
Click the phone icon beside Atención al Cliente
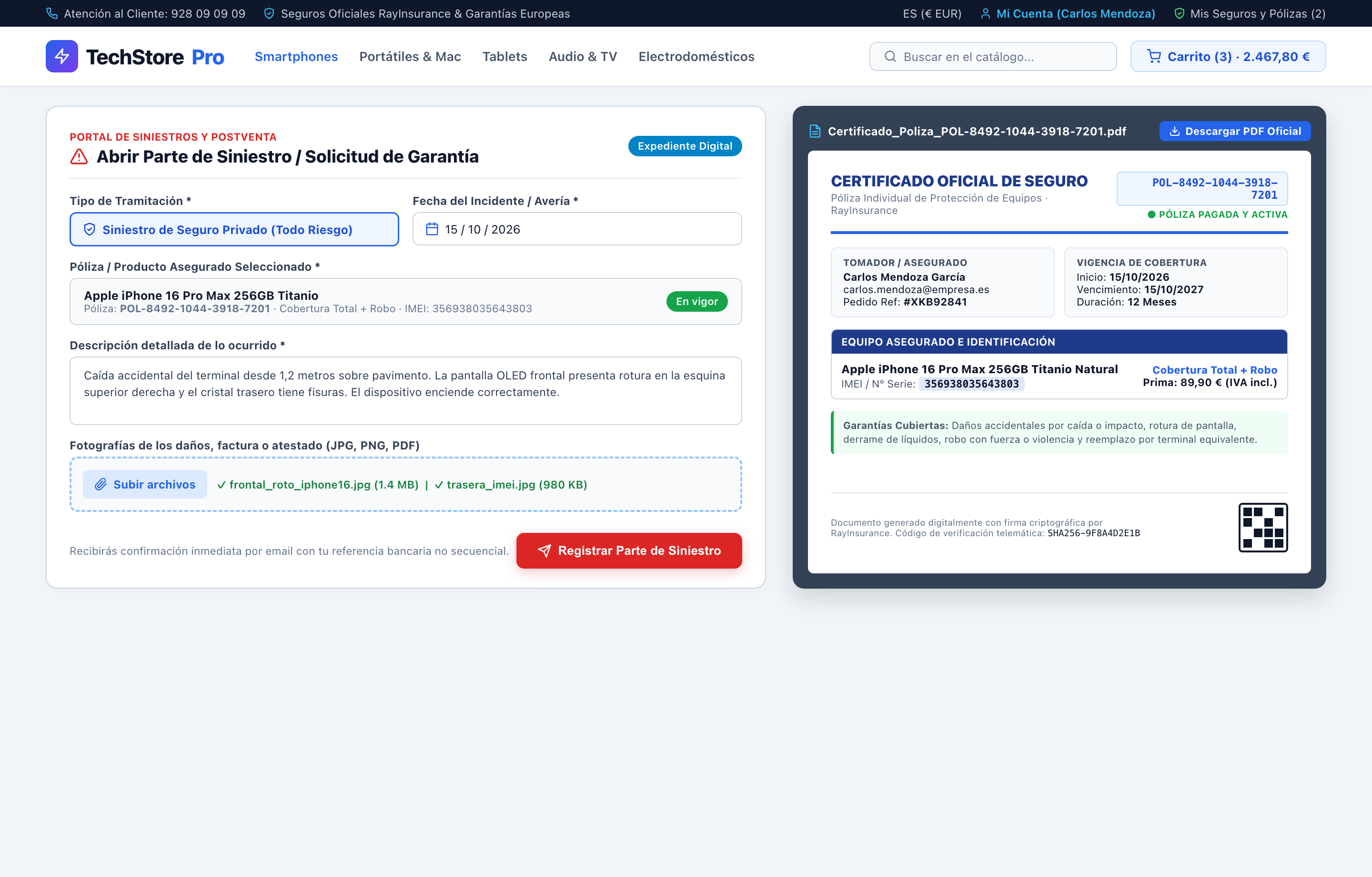52,13
